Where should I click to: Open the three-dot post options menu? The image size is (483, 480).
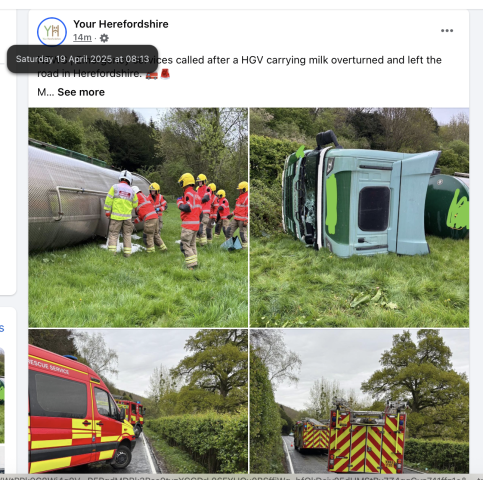(x=447, y=31)
